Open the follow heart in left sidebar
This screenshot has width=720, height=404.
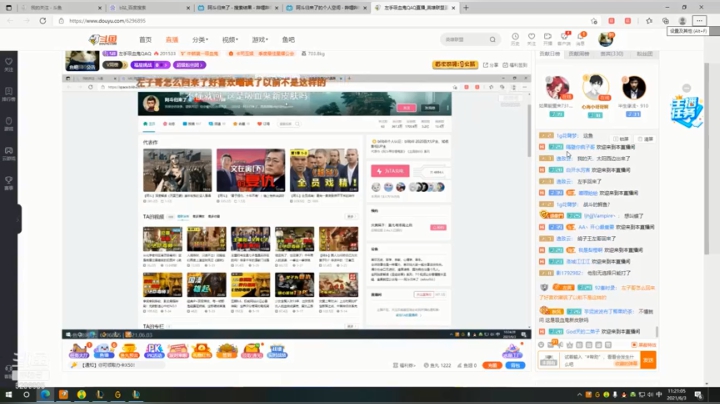pos(9,64)
